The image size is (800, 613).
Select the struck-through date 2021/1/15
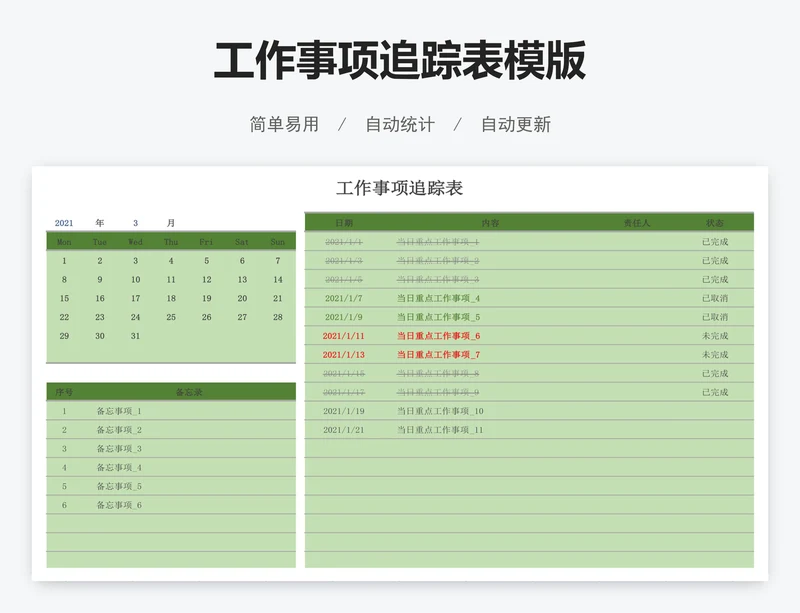pyautogui.click(x=343, y=374)
